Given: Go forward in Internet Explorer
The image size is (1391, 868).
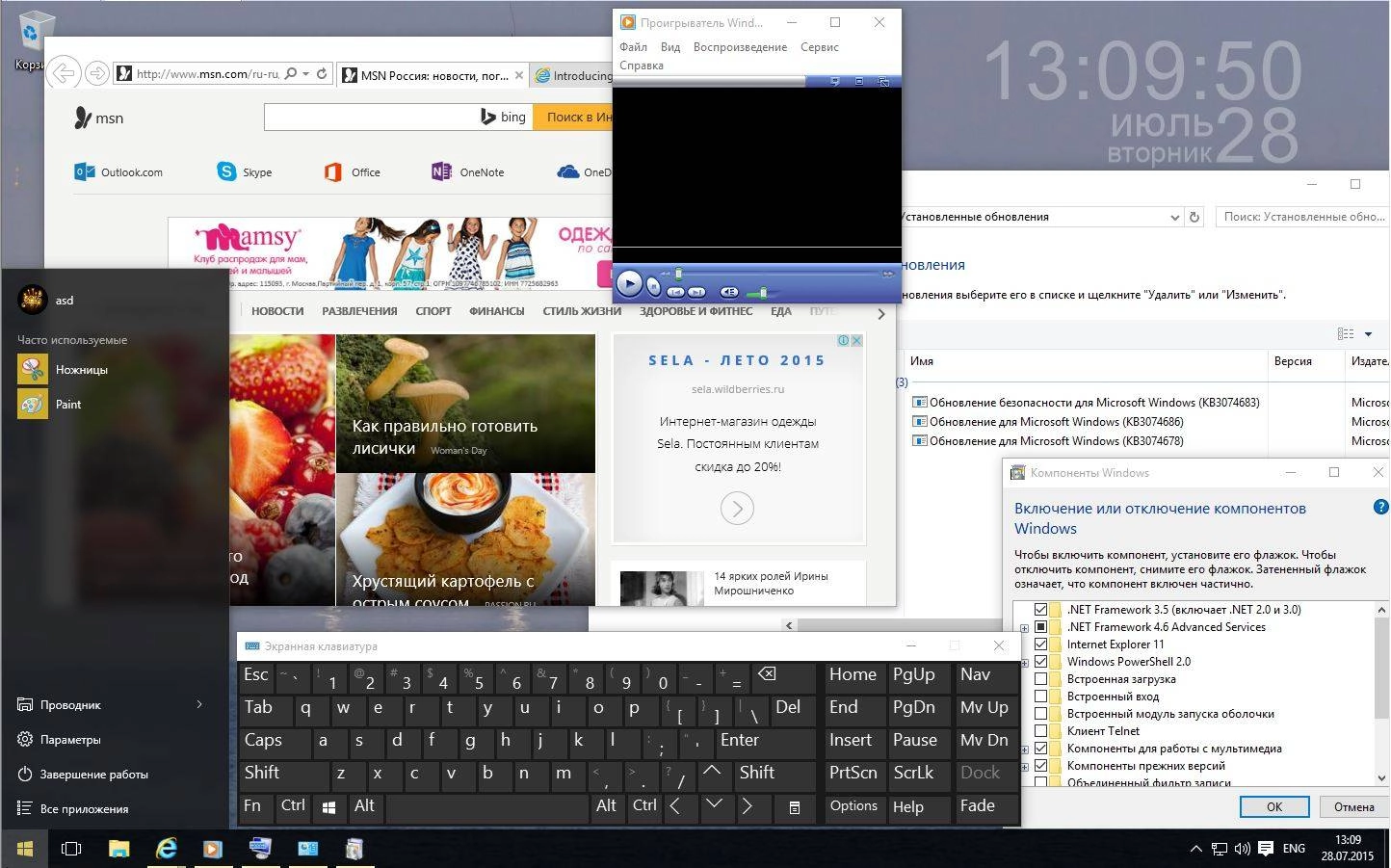Looking at the screenshot, I should coord(96,72).
